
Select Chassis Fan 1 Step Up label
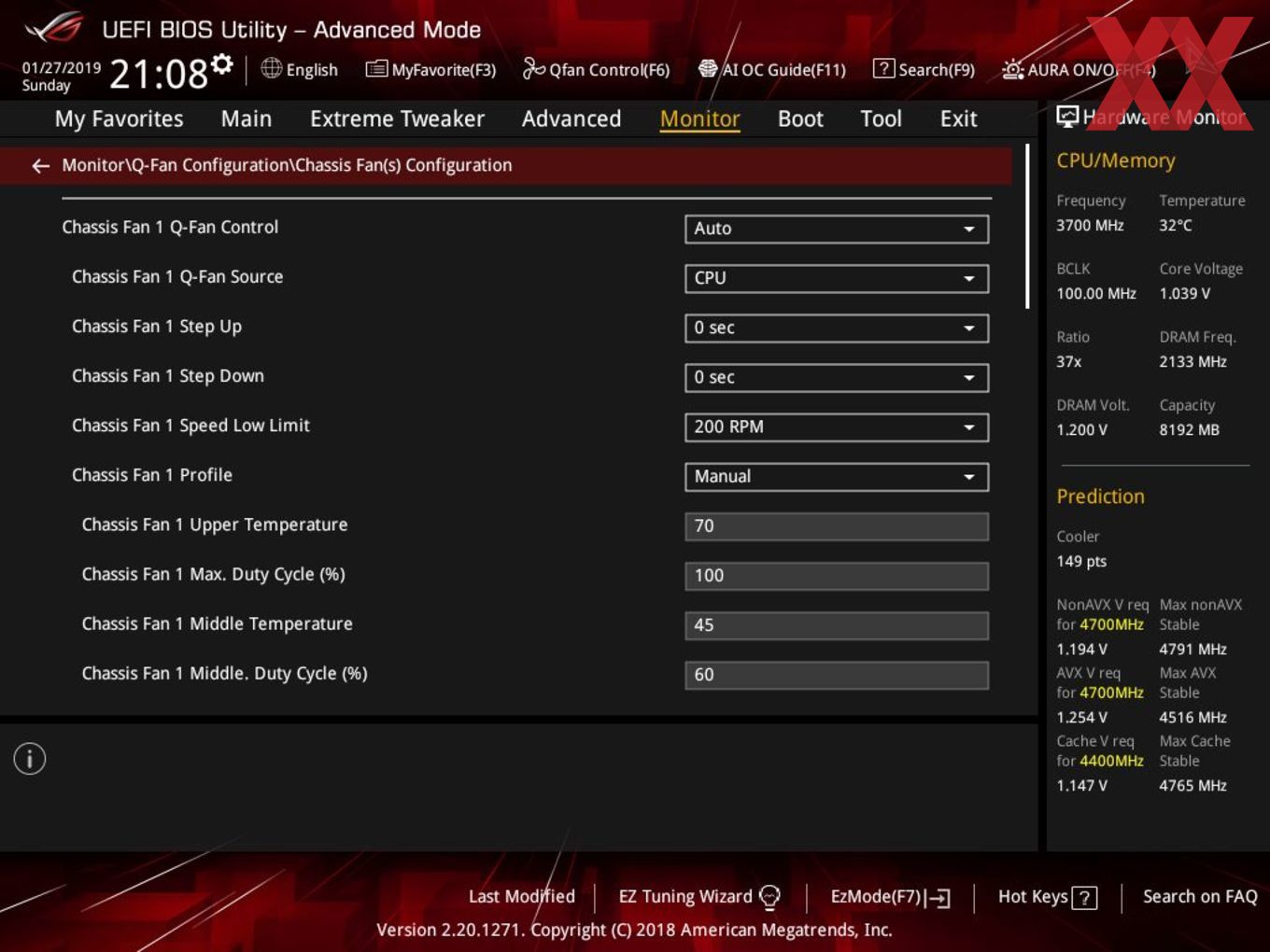tap(157, 326)
